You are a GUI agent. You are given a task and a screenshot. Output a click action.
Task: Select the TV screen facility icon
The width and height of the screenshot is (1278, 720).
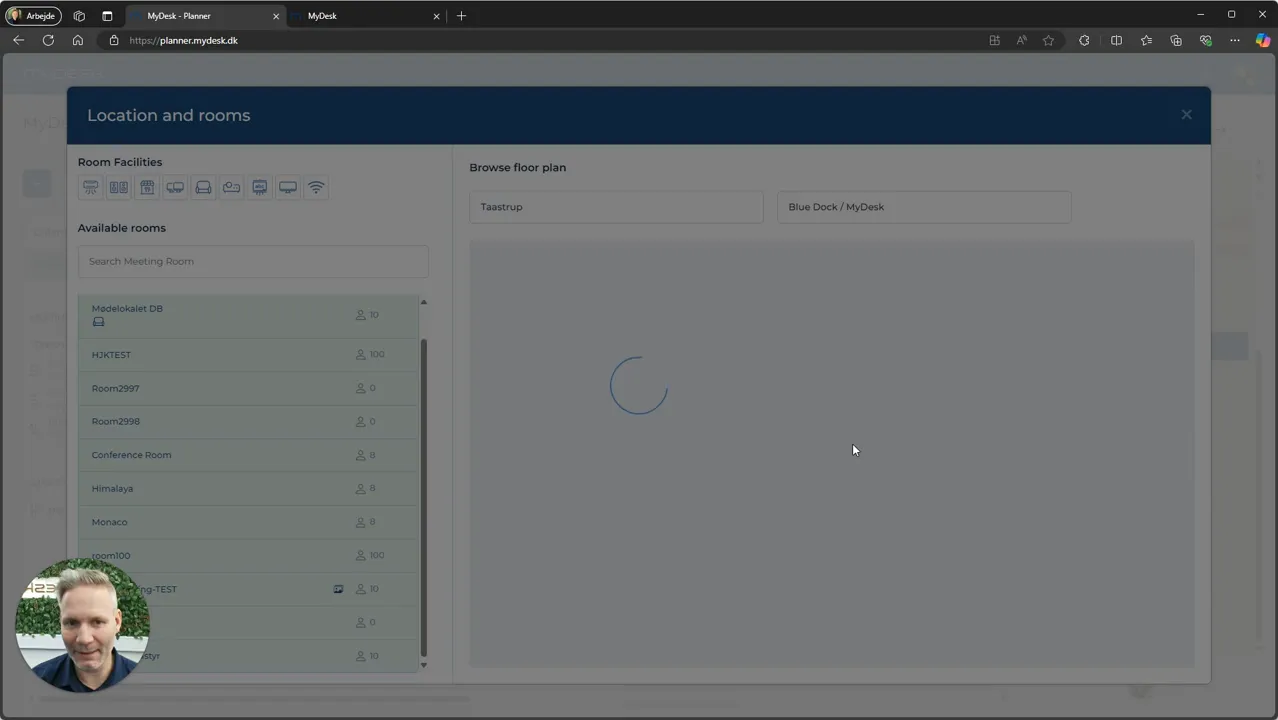tap(288, 188)
